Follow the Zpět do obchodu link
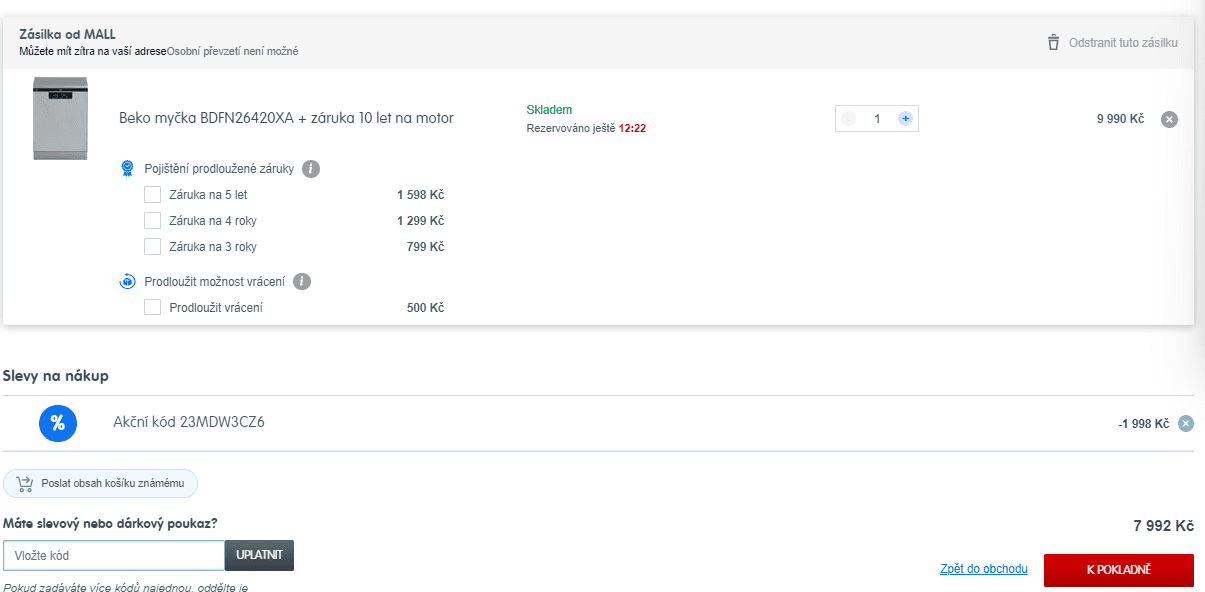The height and width of the screenshot is (592, 1205). click(x=984, y=569)
